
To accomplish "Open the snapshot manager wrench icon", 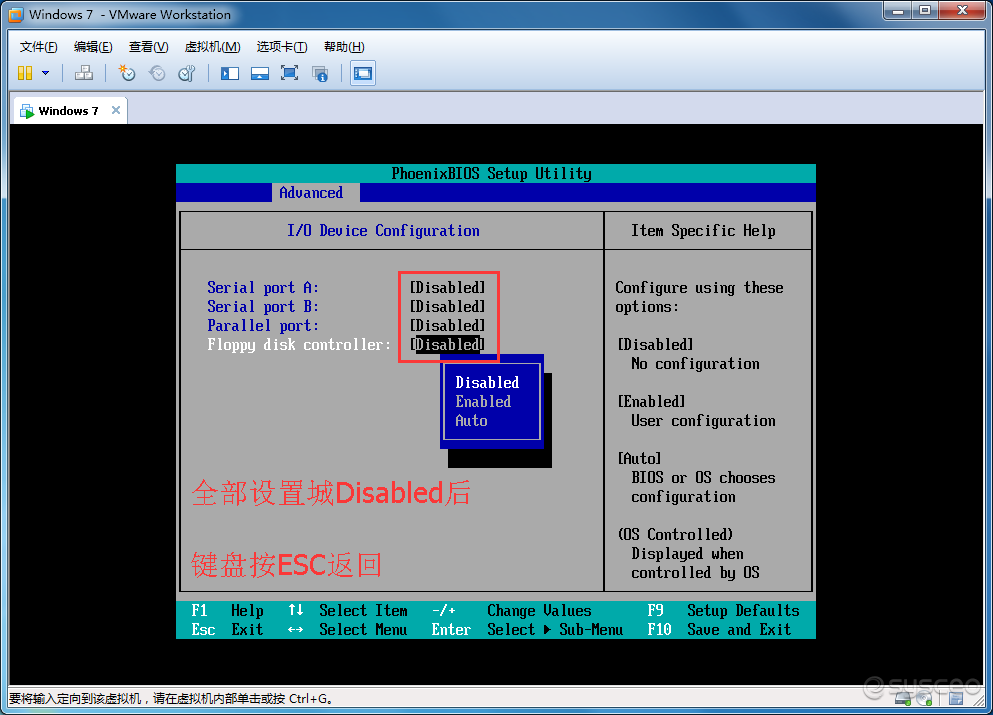I will (187, 73).
